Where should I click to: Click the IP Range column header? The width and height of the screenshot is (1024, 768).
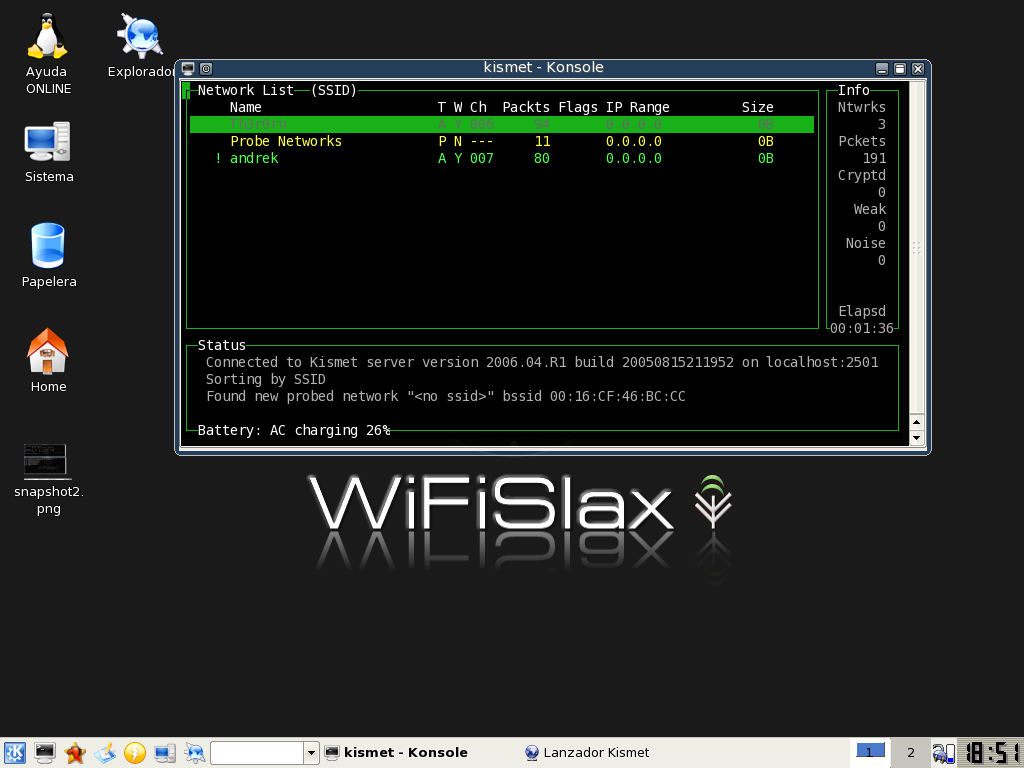click(x=637, y=107)
